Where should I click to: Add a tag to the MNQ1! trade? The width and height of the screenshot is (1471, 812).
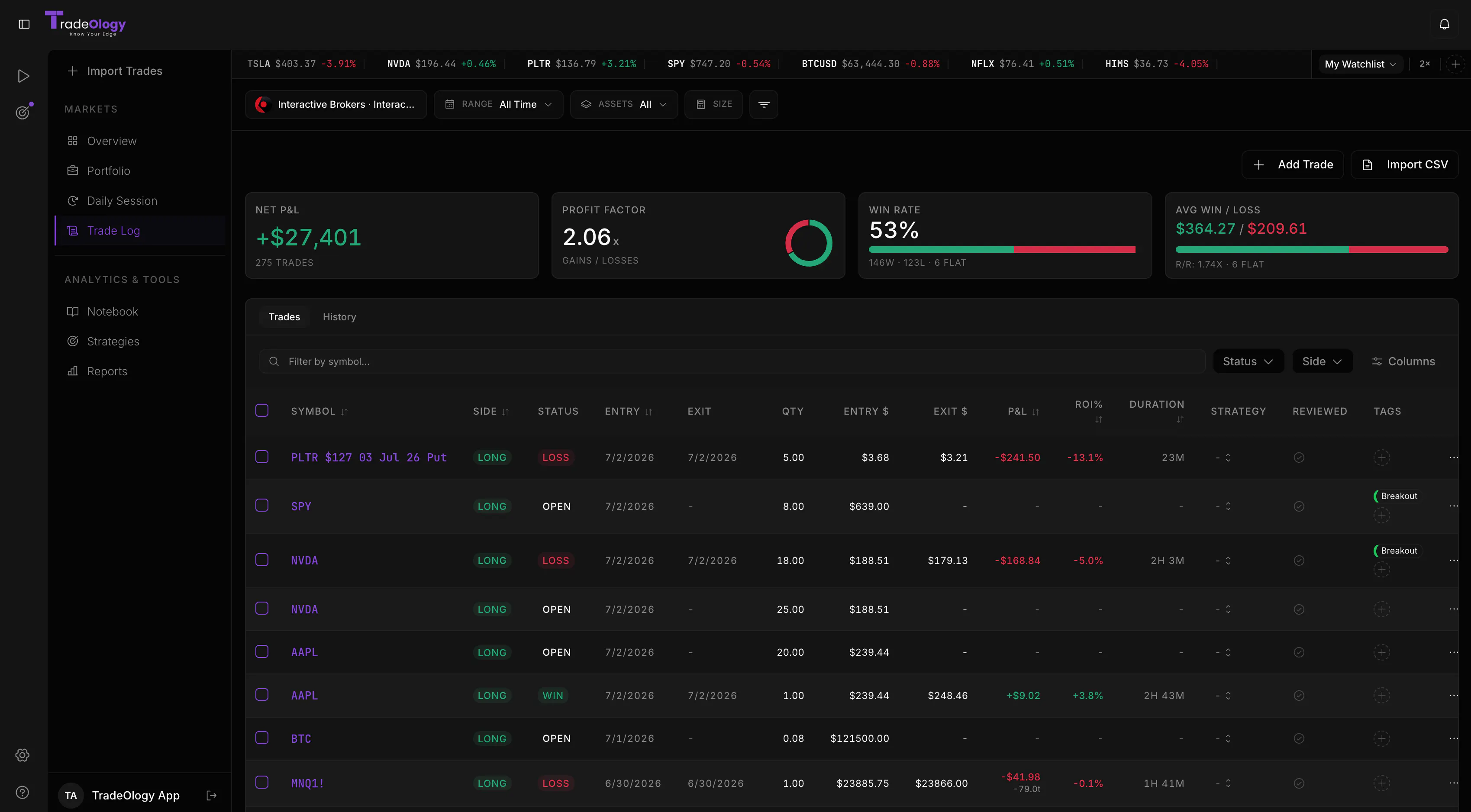click(x=1381, y=783)
